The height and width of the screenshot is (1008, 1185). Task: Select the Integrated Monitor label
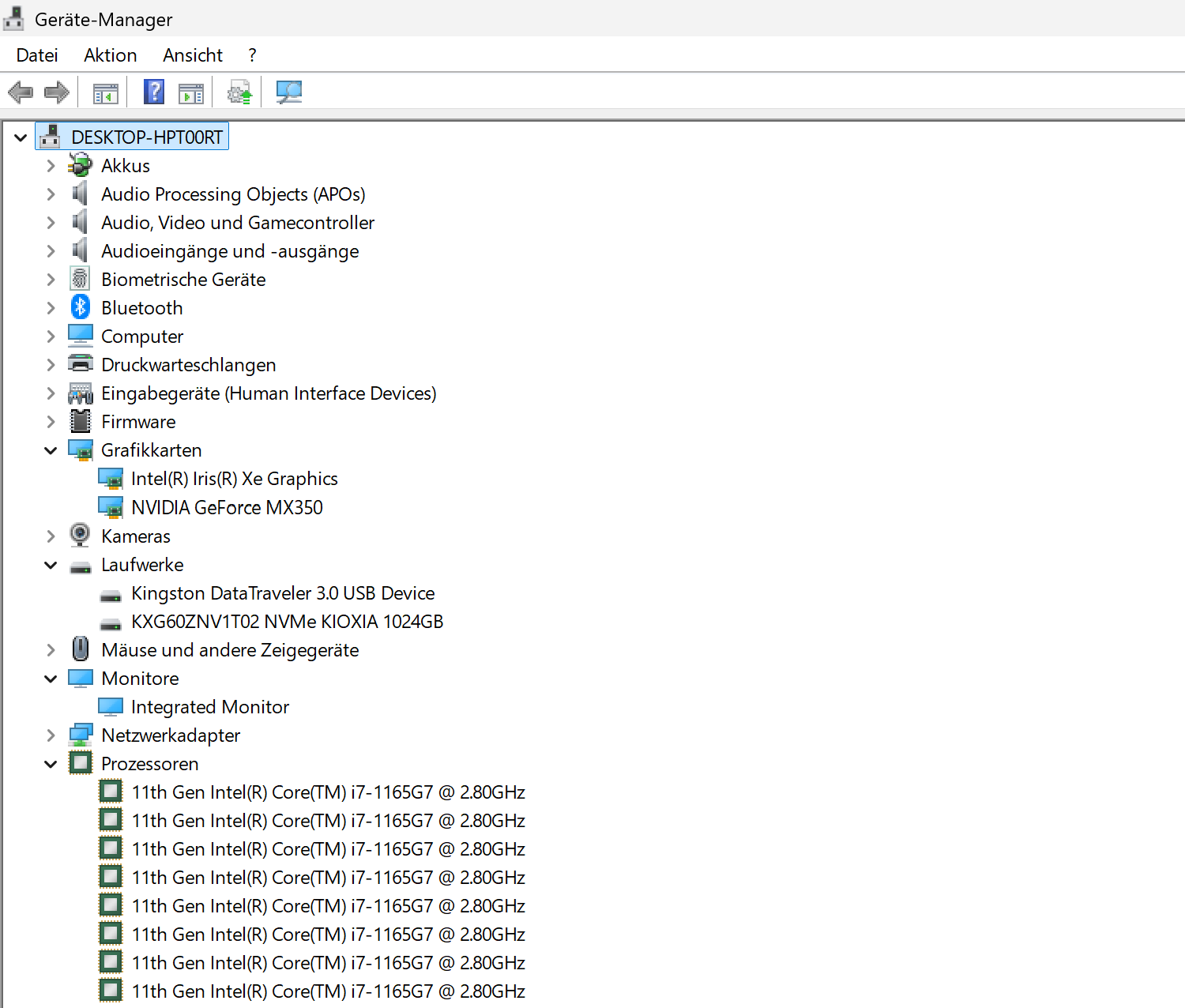point(210,707)
